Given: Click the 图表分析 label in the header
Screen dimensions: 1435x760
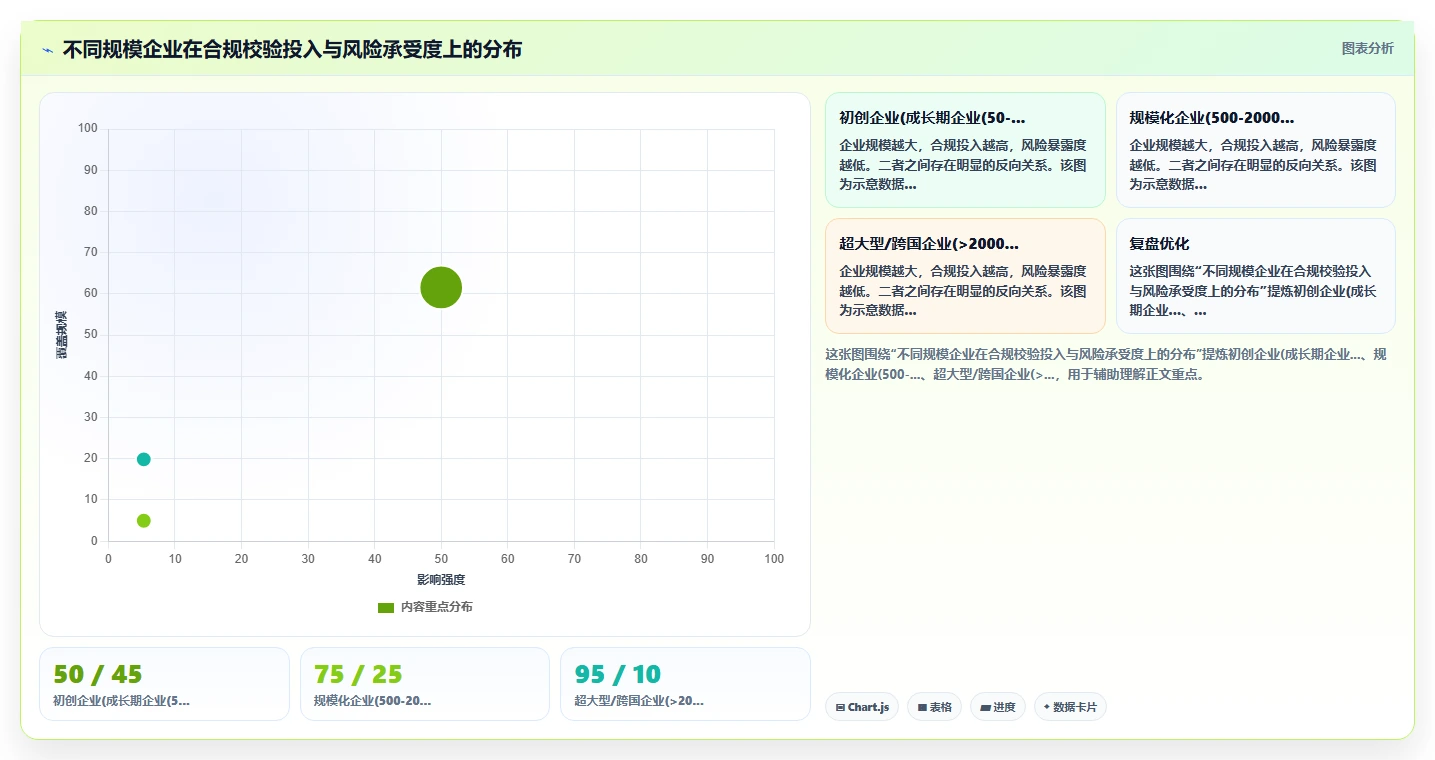Looking at the screenshot, I should [x=1367, y=48].
